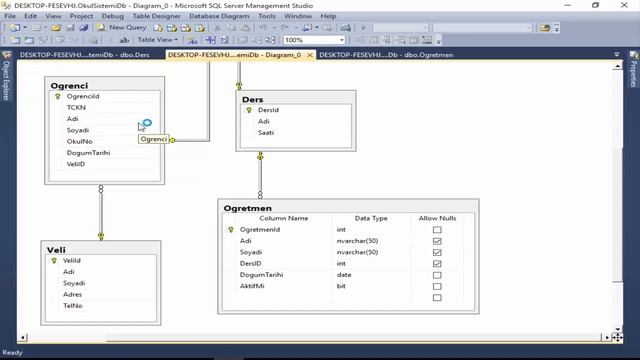Click the Show Relationship Labels icon
This screenshot has height=360, width=640.
192,40
